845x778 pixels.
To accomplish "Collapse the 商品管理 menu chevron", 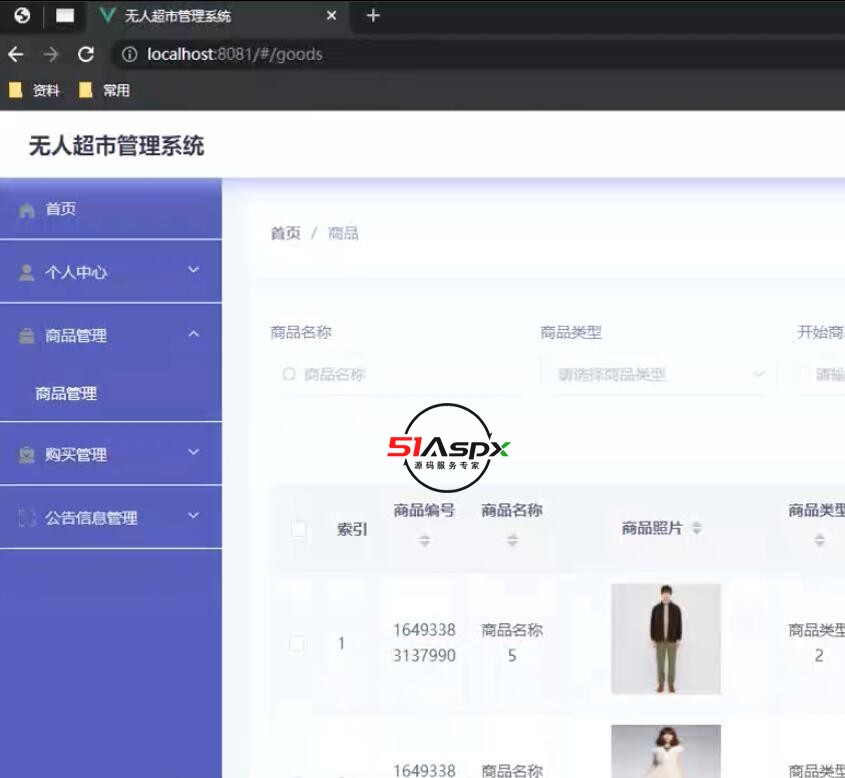I will 194,334.
